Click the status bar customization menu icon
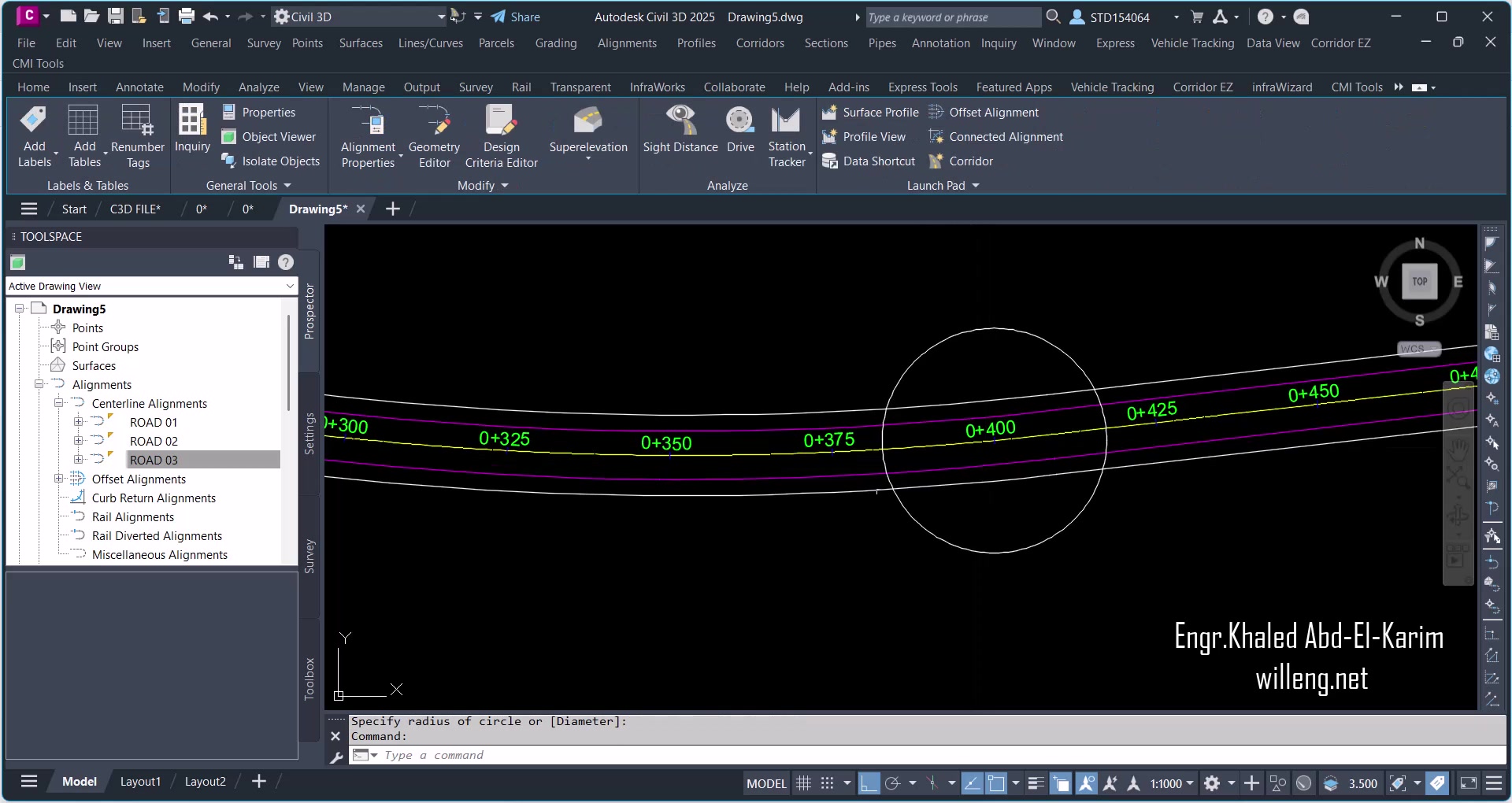Image resolution: width=1512 pixels, height=803 pixels. click(x=1493, y=783)
